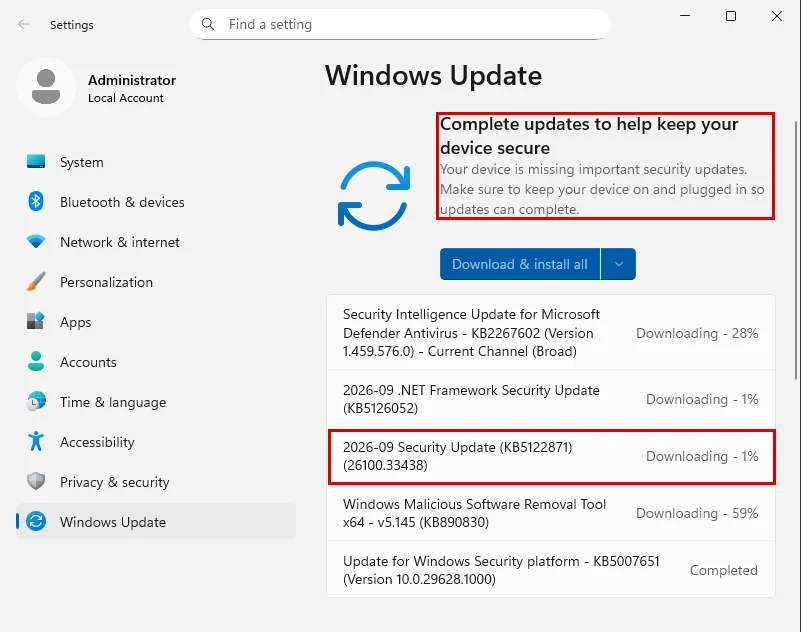Click the large blue sync arrows icon

pyautogui.click(x=374, y=196)
